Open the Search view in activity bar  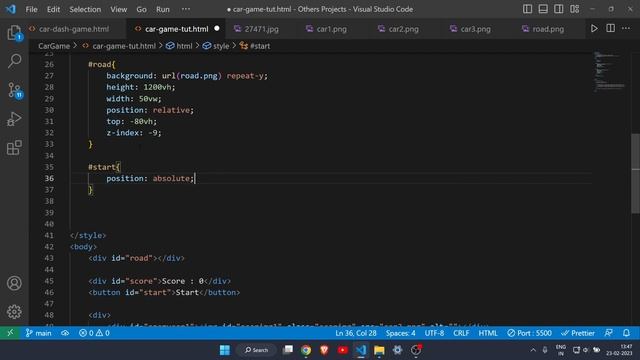pos(14,61)
